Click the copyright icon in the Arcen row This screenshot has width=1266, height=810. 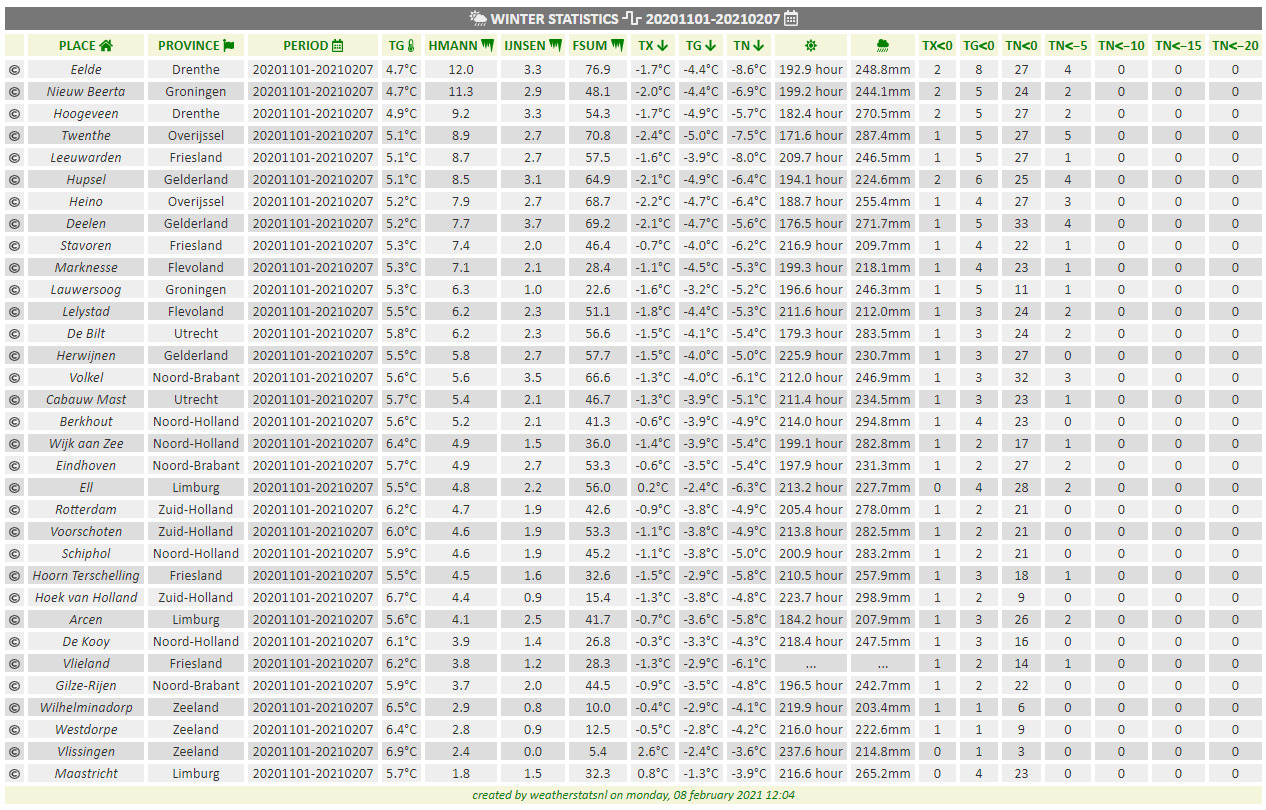pos(14,620)
